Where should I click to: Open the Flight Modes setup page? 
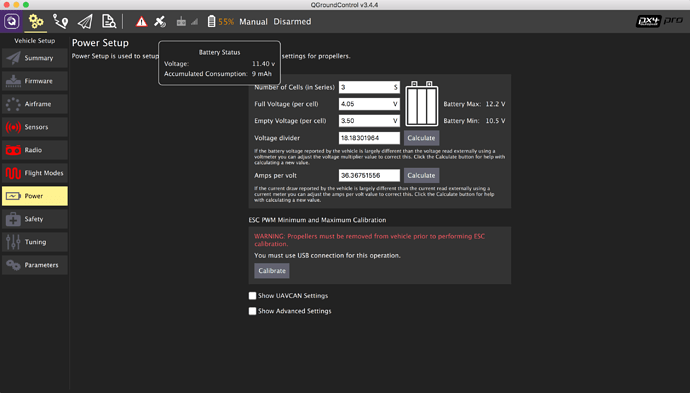35,173
